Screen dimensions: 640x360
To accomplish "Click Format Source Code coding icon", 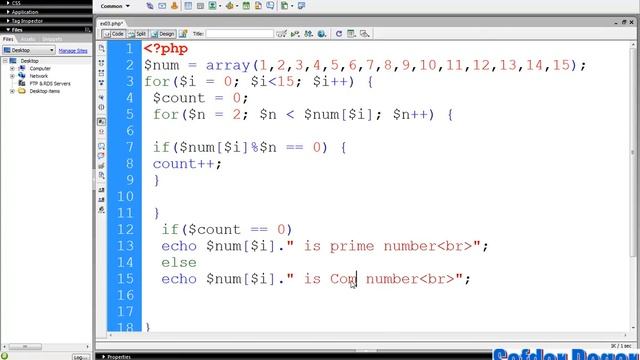I will point(102,210).
